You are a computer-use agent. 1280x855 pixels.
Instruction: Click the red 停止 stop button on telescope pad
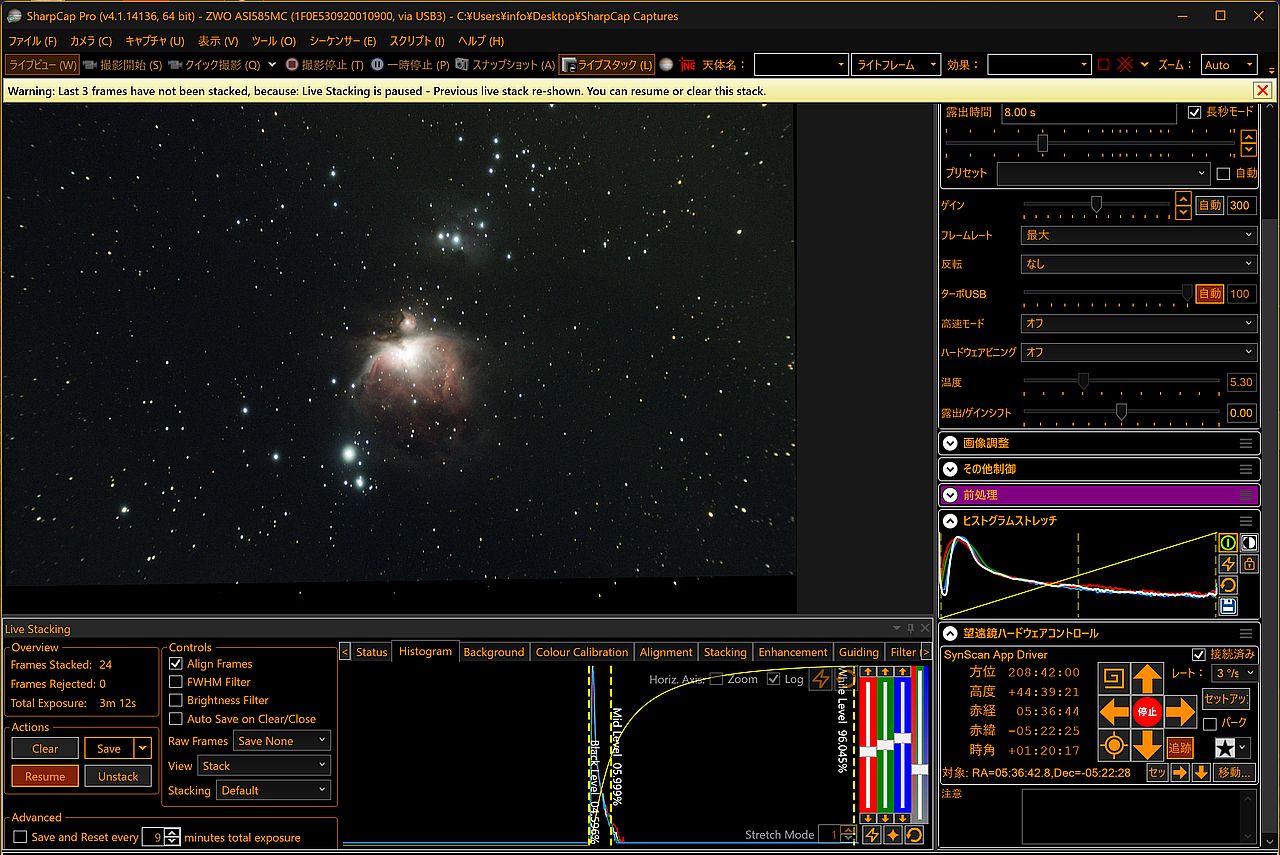(1147, 712)
